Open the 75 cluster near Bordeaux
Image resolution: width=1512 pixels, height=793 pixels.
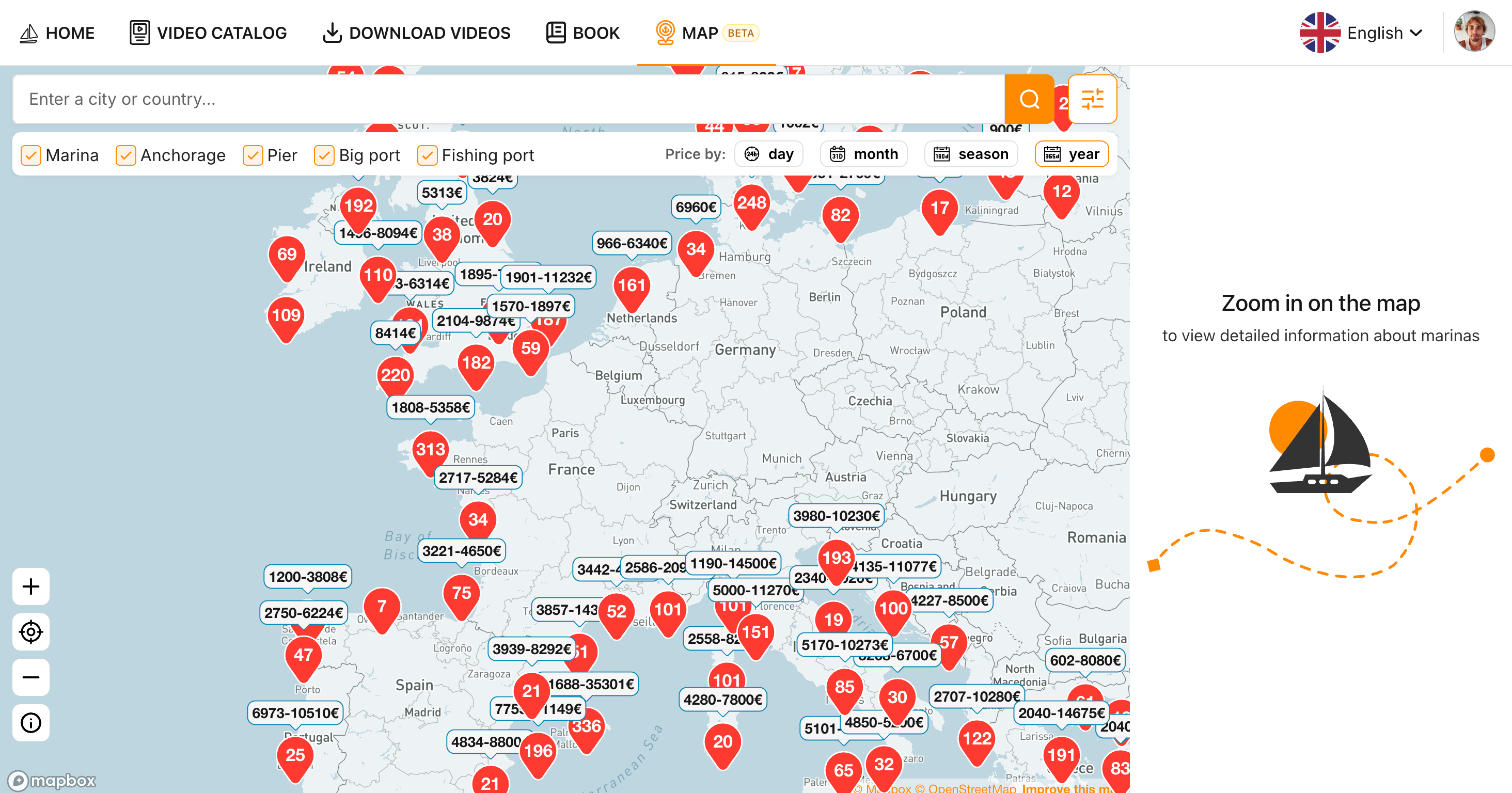pyautogui.click(x=461, y=596)
